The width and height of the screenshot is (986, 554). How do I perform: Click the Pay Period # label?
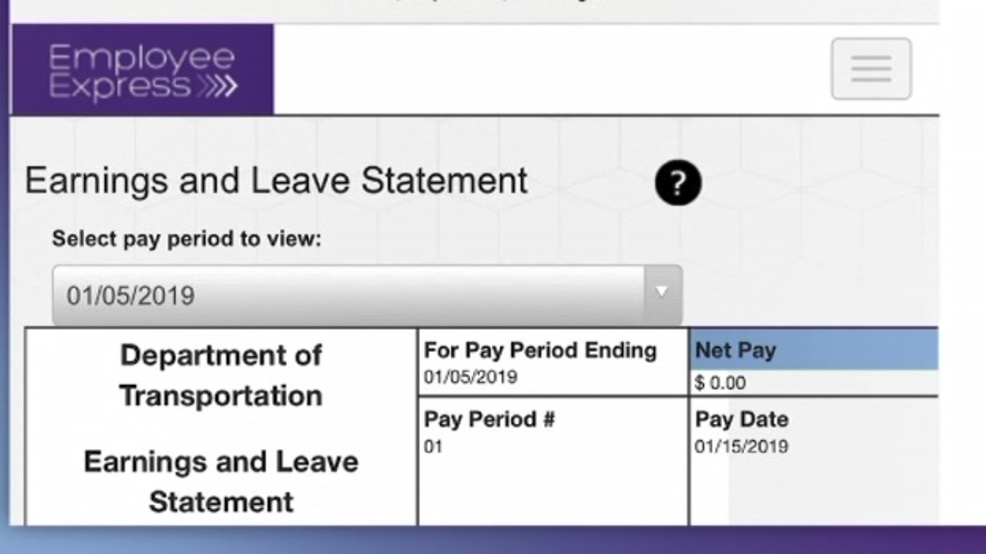click(489, 419)
